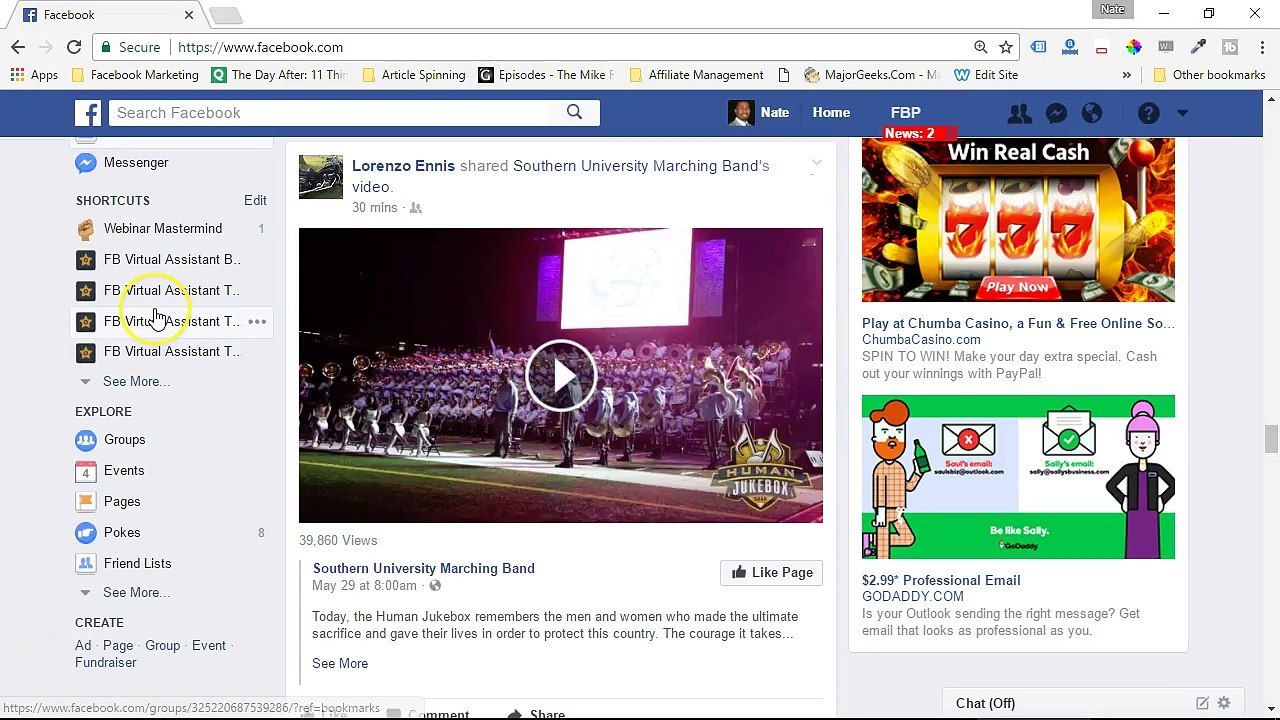Viewport: 1280px width, 720px height.
Task: Expand See More under Explore
Action: click(x=136, y=593)
